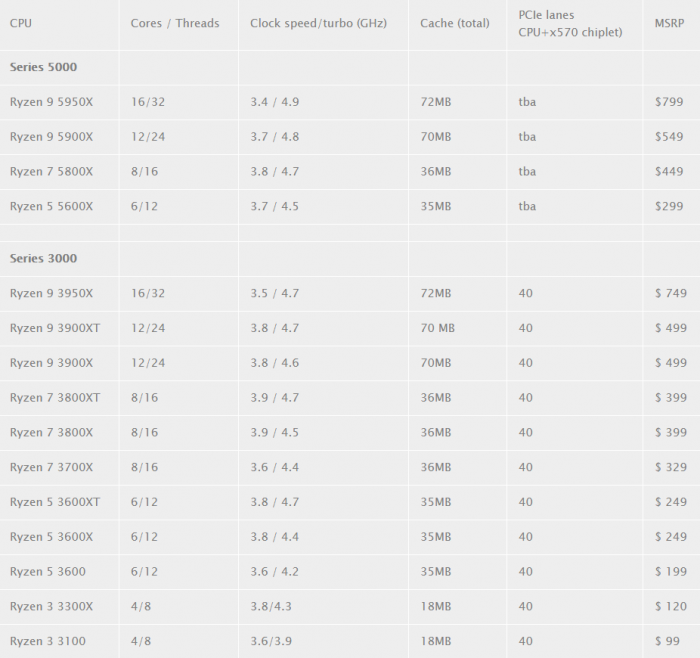This screenshot has width=700, height=658.
Task: Click the 3.6 / 4.4 clock speed value
Action: [x=275, y=468]
